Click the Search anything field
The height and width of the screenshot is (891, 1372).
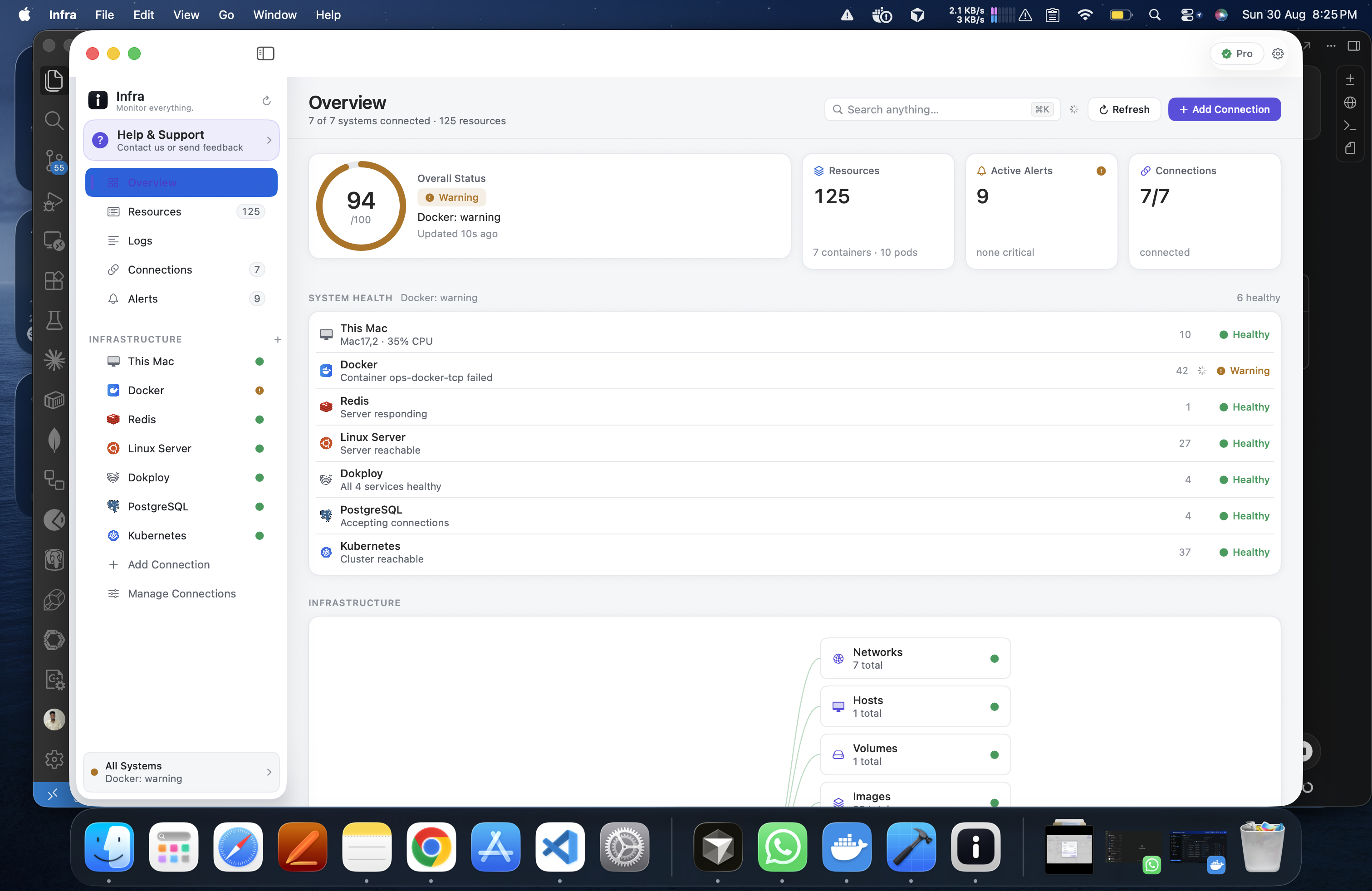point(942,109)
